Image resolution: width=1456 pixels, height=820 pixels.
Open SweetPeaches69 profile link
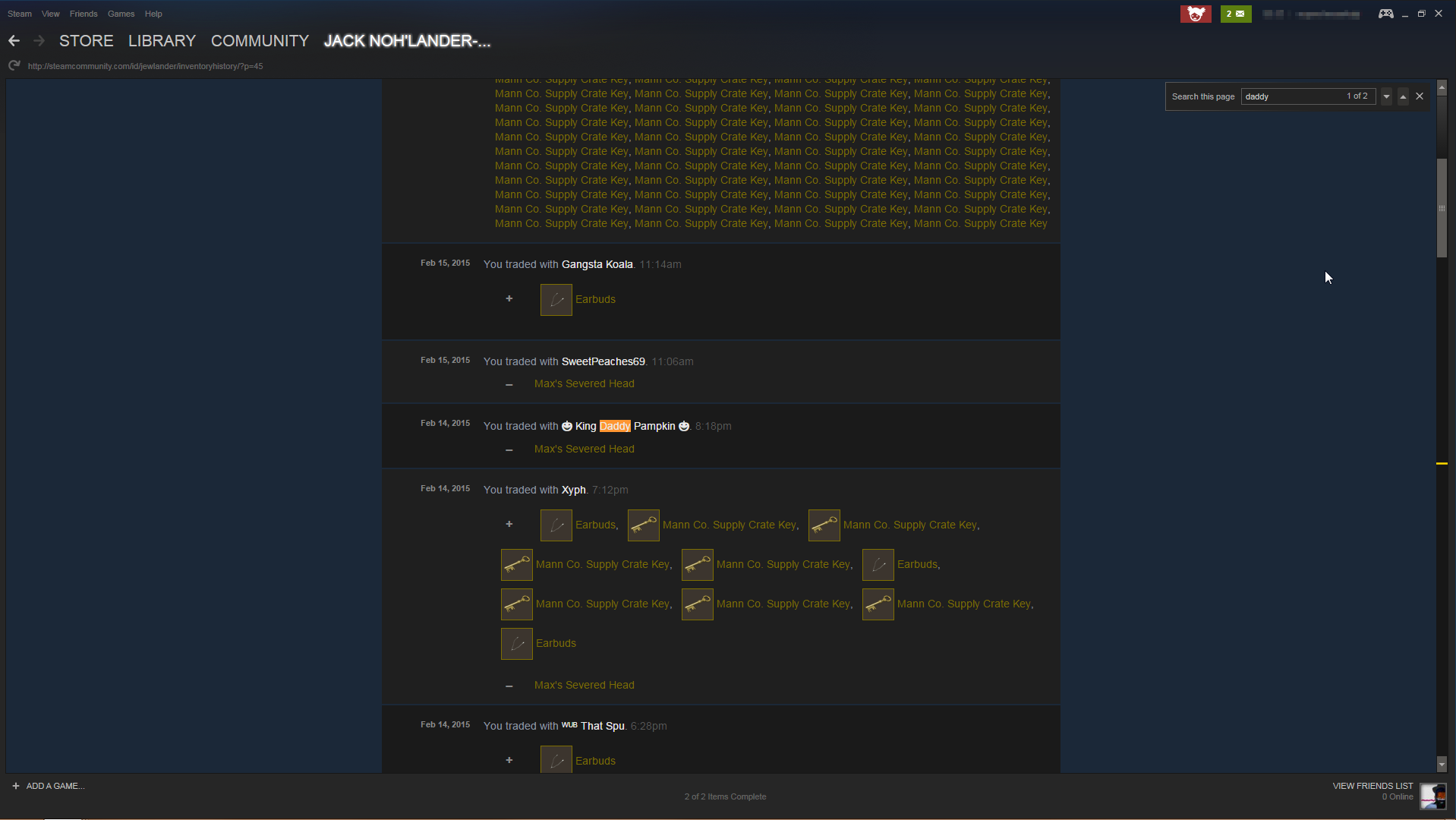603,361
